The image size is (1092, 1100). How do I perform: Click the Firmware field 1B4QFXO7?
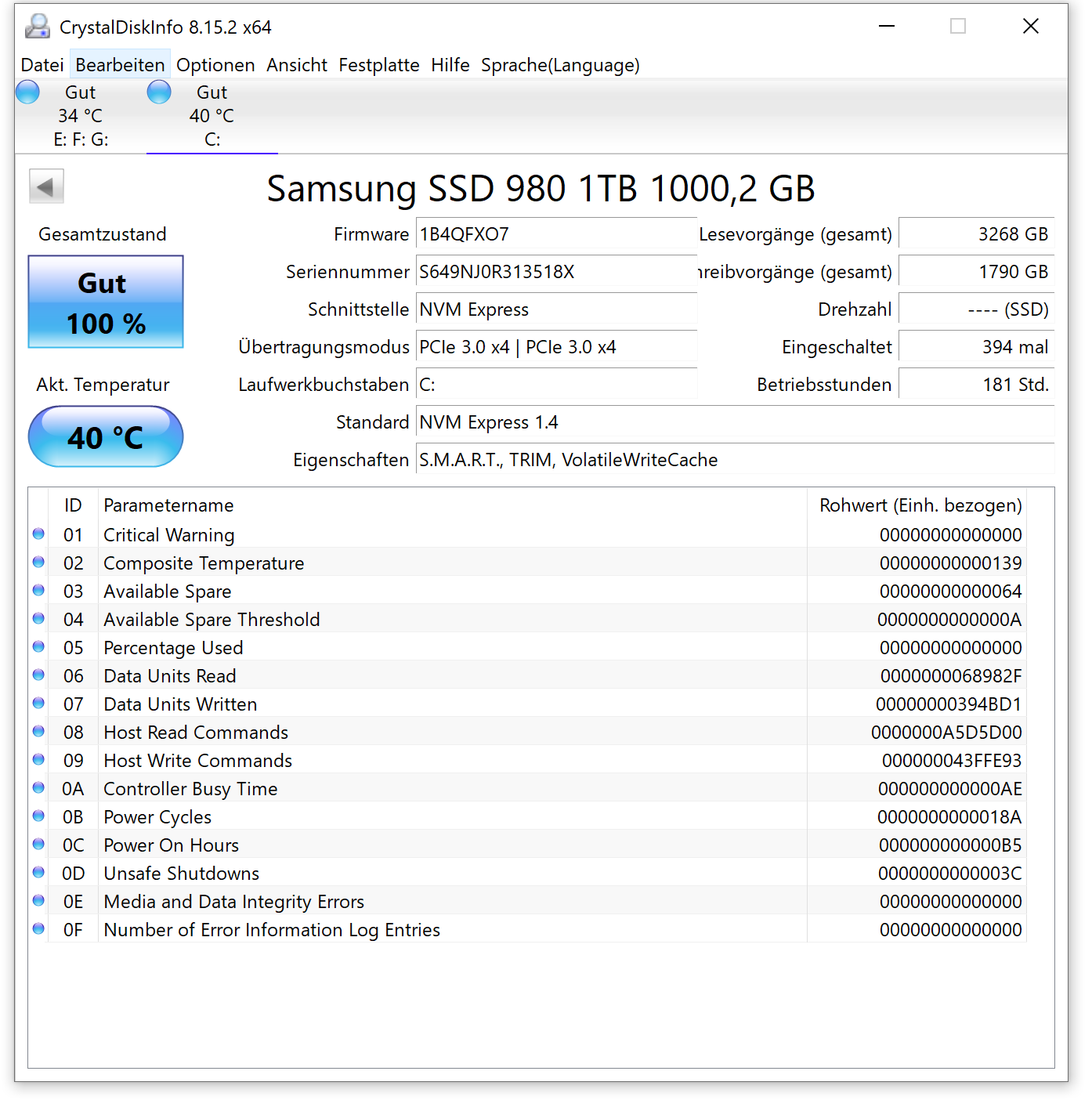point(556,234)
